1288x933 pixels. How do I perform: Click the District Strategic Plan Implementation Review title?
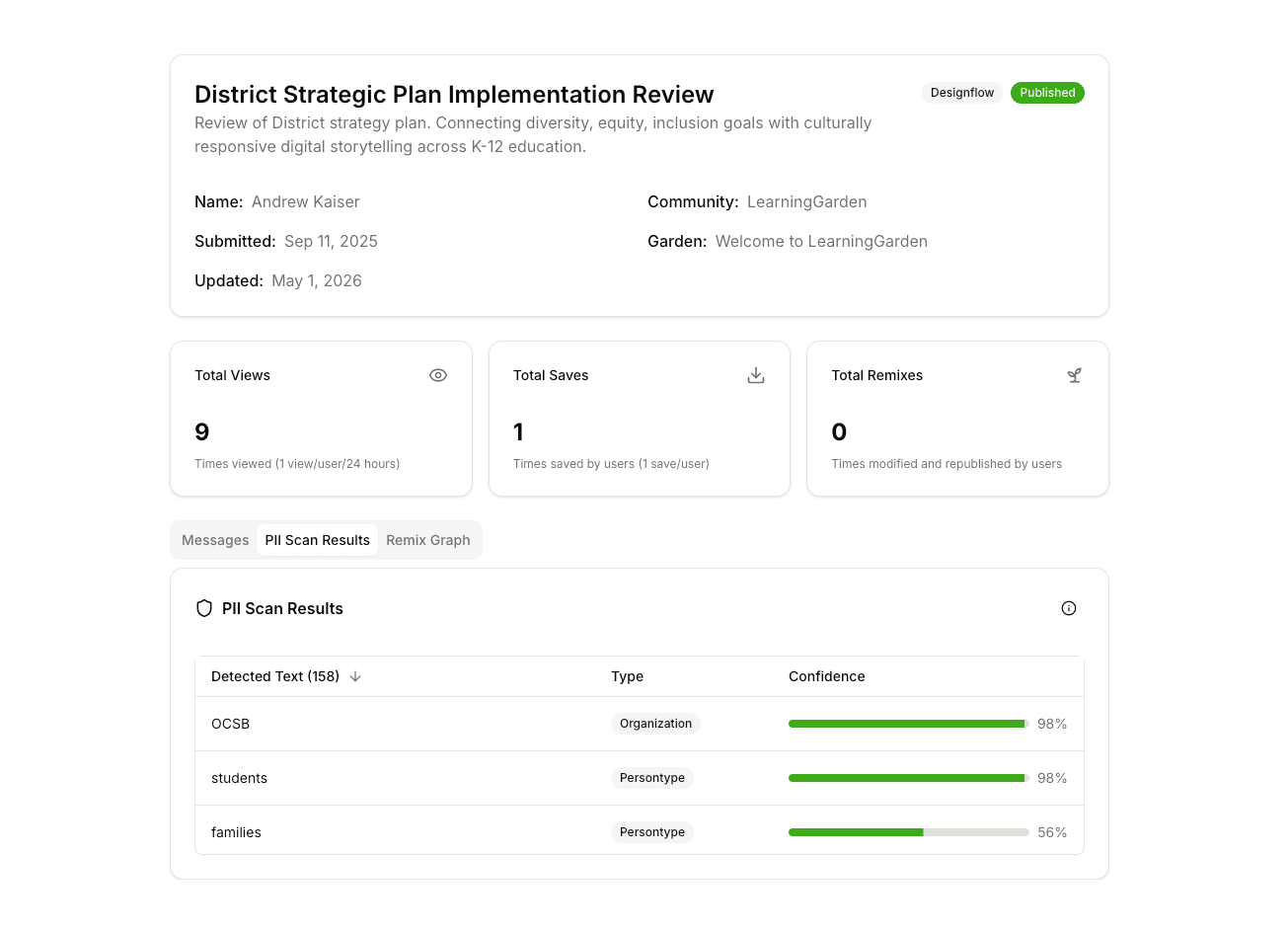tap(454, 94)
